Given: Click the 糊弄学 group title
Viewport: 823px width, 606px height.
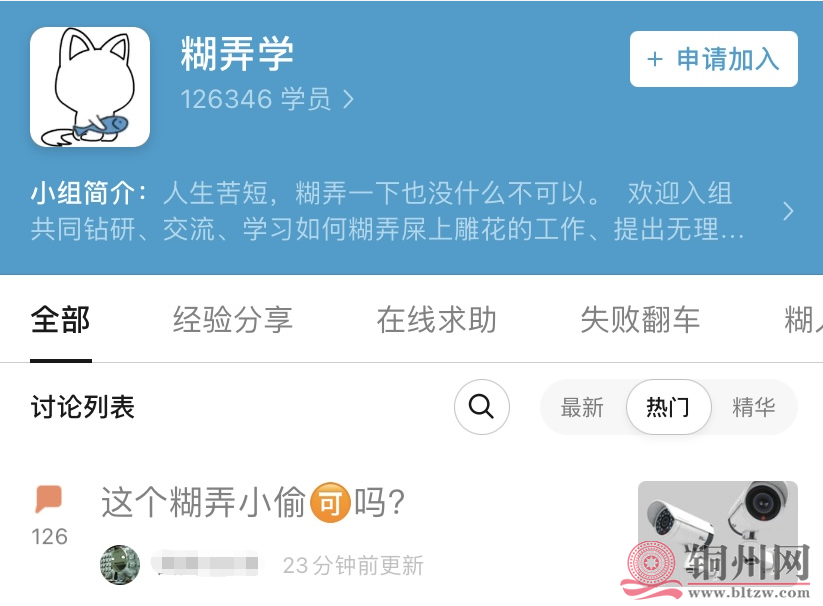Looking at the screenshot, I should click(237, 54).
